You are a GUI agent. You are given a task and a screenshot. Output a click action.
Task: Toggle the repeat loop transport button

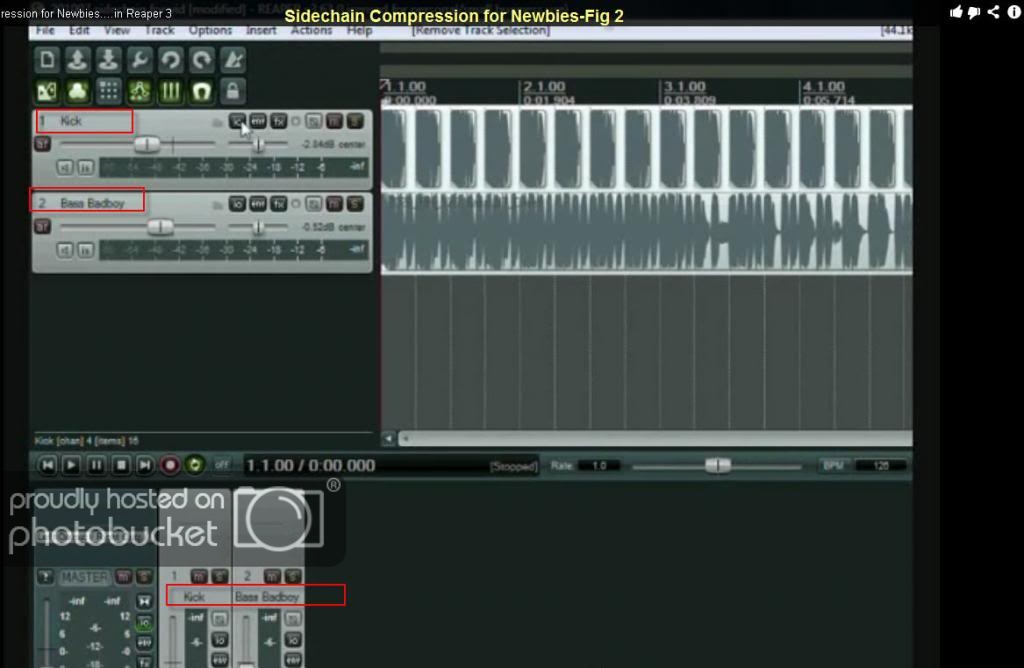(195, 466)
